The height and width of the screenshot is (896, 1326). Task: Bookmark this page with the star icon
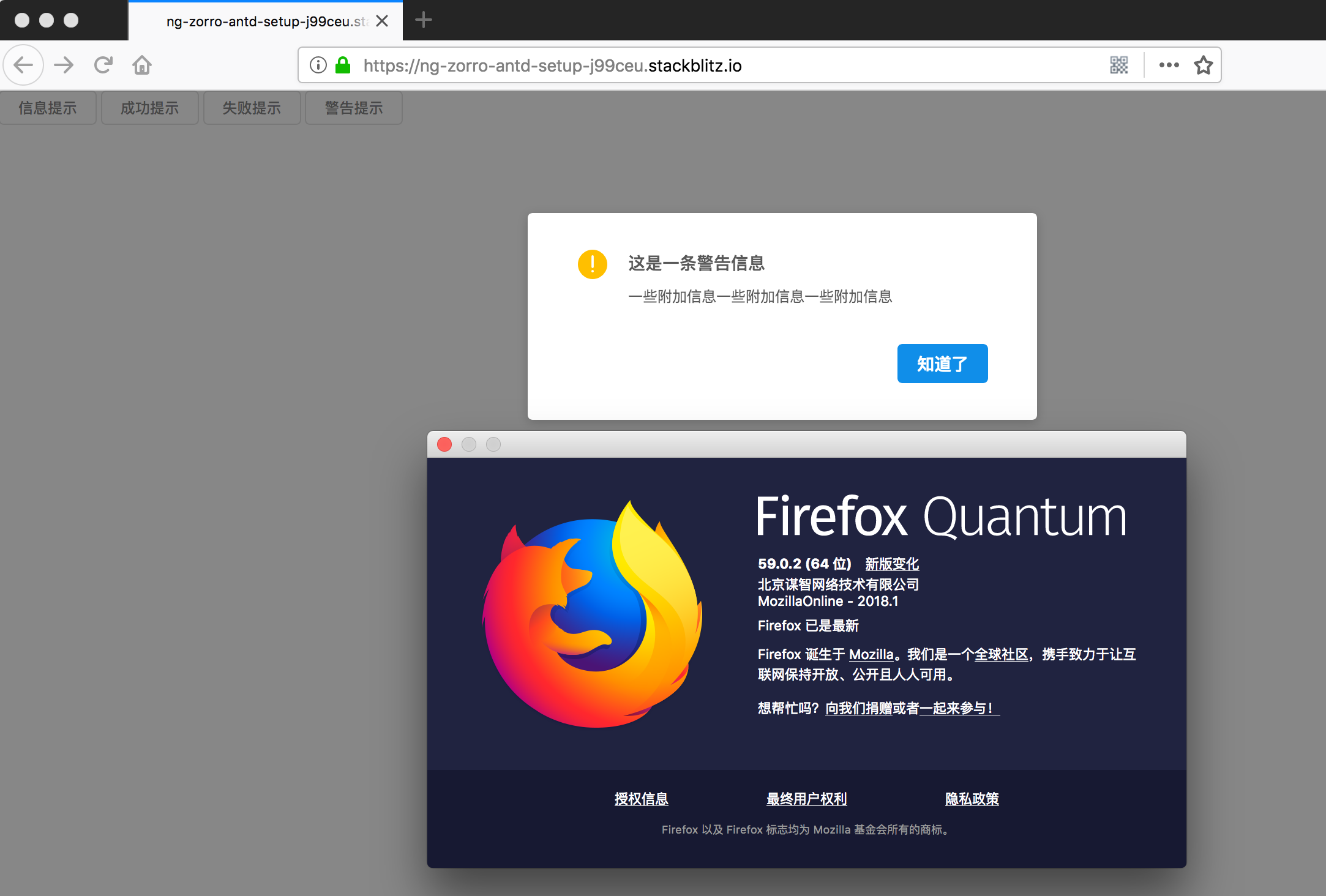pyautogui.click(x=1203, y=65)
